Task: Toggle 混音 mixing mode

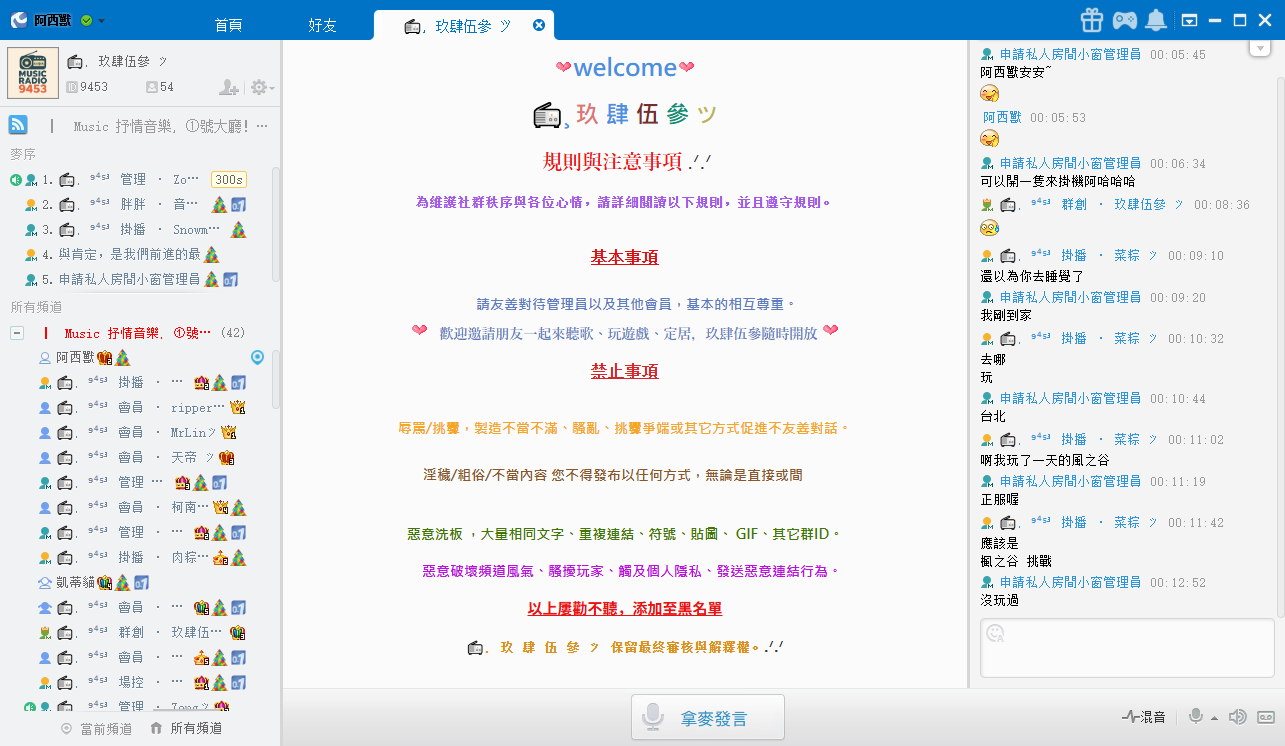Action: click(1144, 716)
